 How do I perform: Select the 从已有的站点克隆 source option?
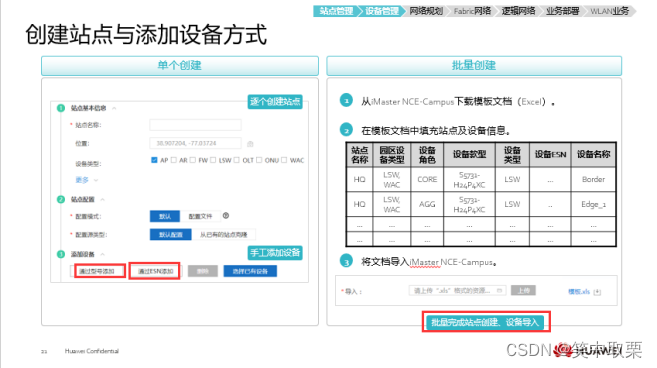point(223,234)
